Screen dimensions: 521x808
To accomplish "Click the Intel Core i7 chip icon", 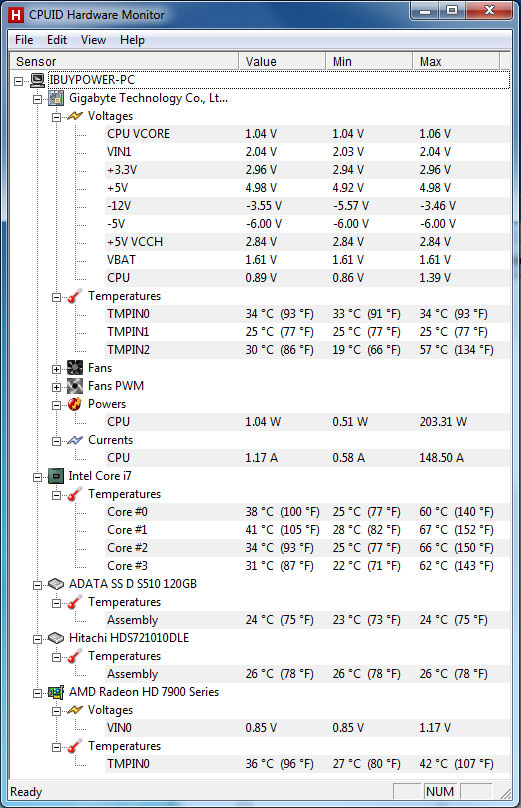I will (56, 476).
